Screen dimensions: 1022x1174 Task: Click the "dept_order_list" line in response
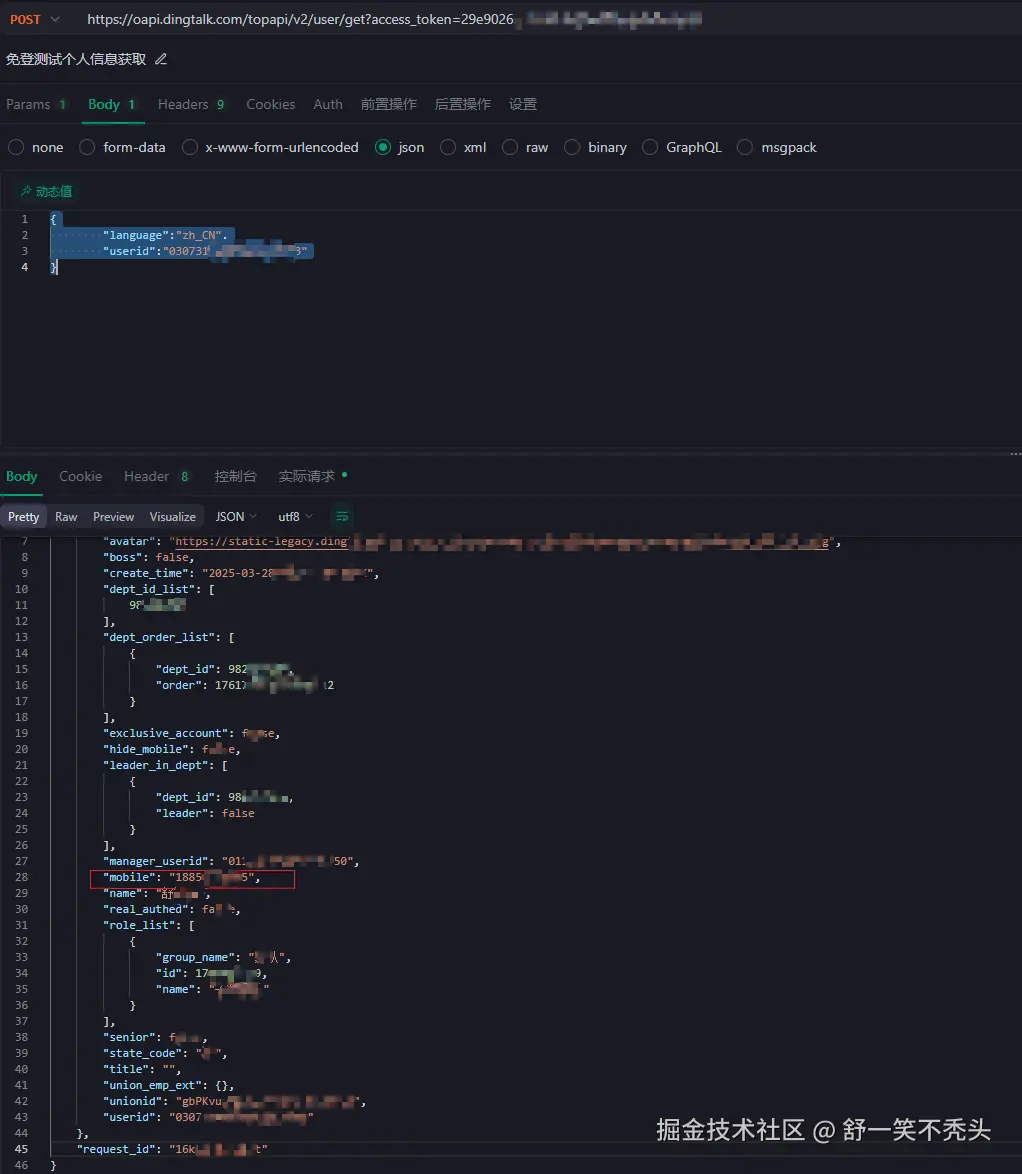(x=168, y=637)
